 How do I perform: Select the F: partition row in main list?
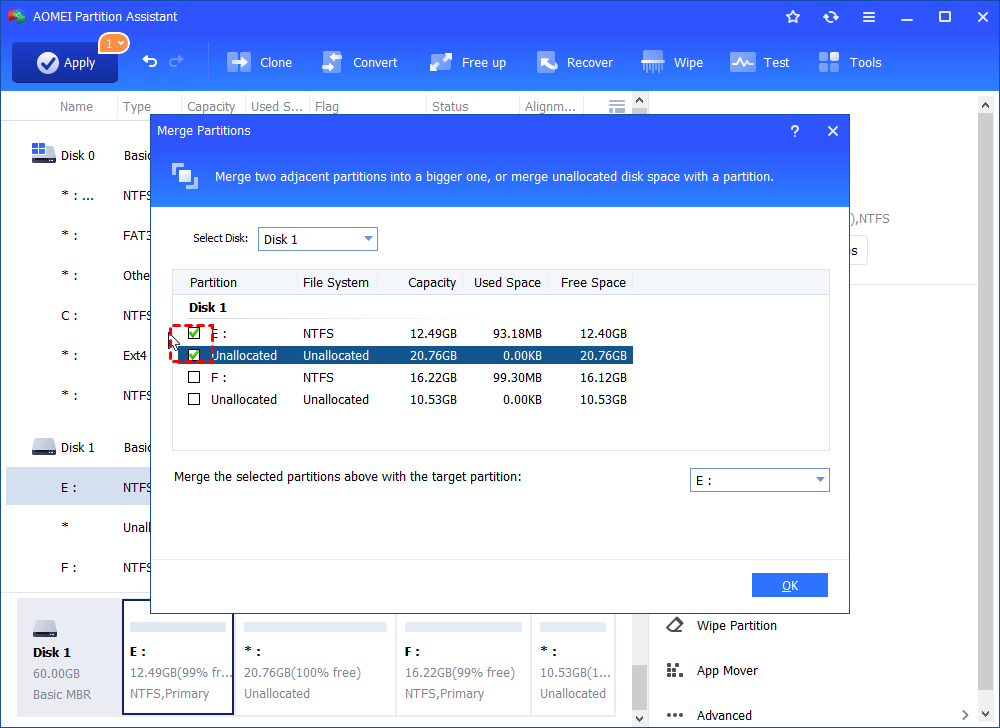tap(78, 567)
